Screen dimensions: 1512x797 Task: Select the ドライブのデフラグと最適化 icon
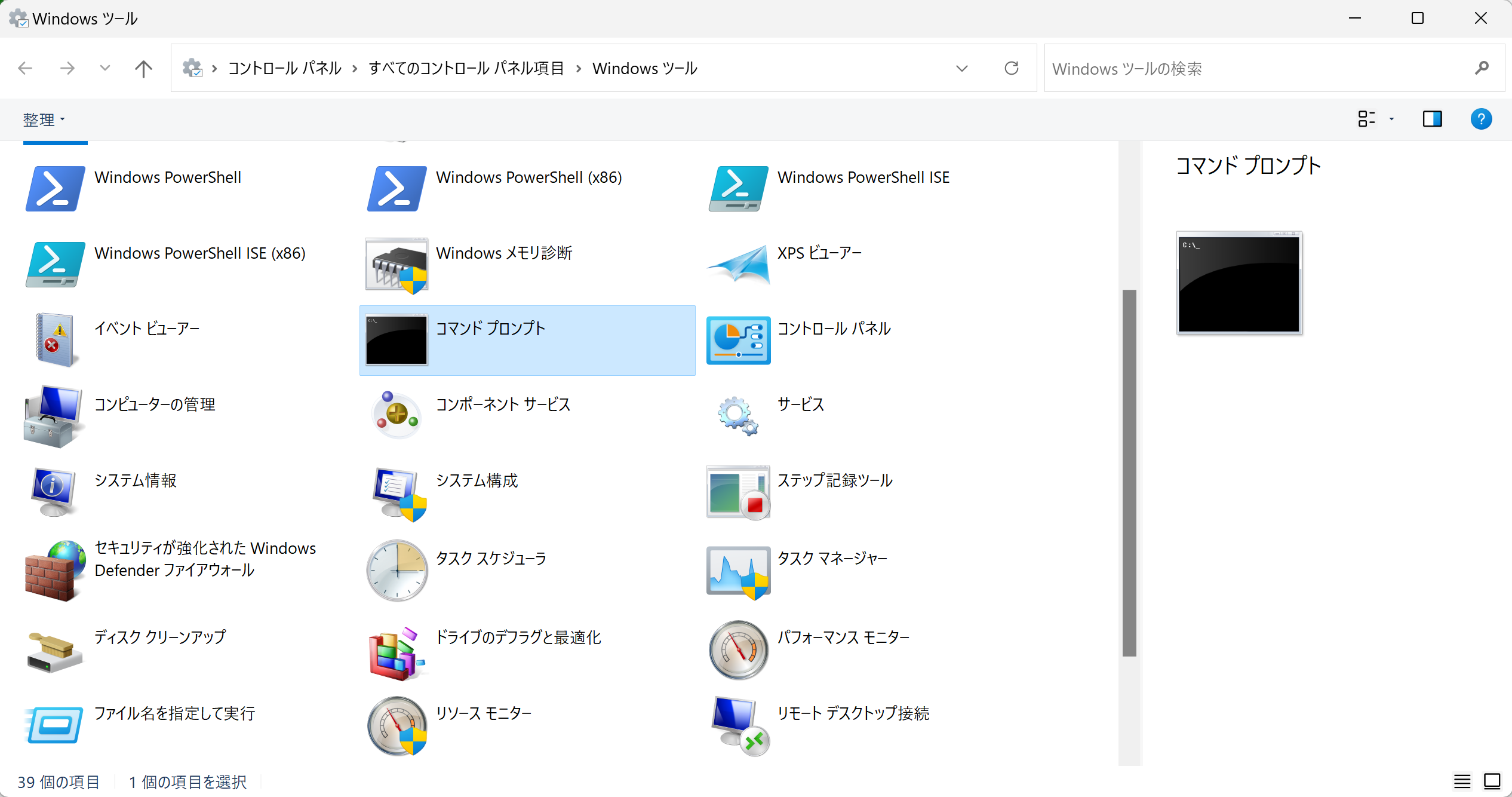click(397, 654)
